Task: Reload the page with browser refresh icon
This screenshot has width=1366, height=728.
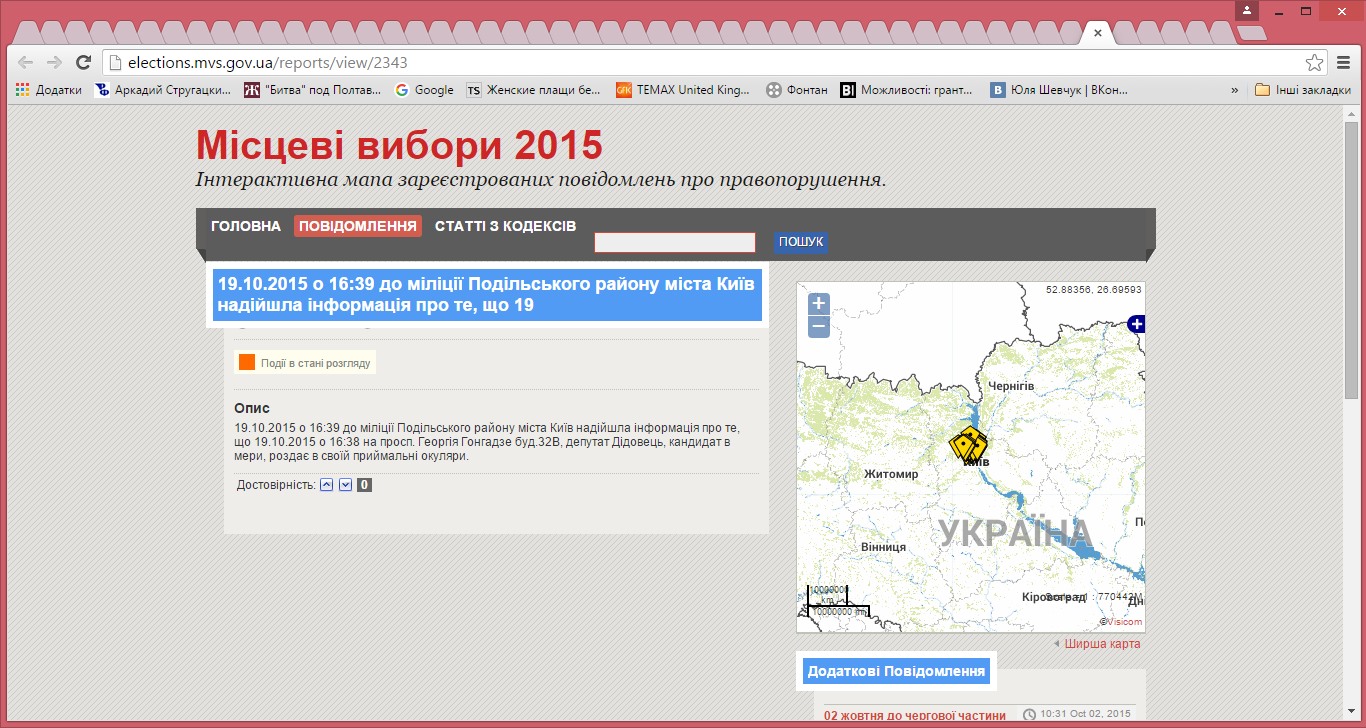Action: [84, 62]
